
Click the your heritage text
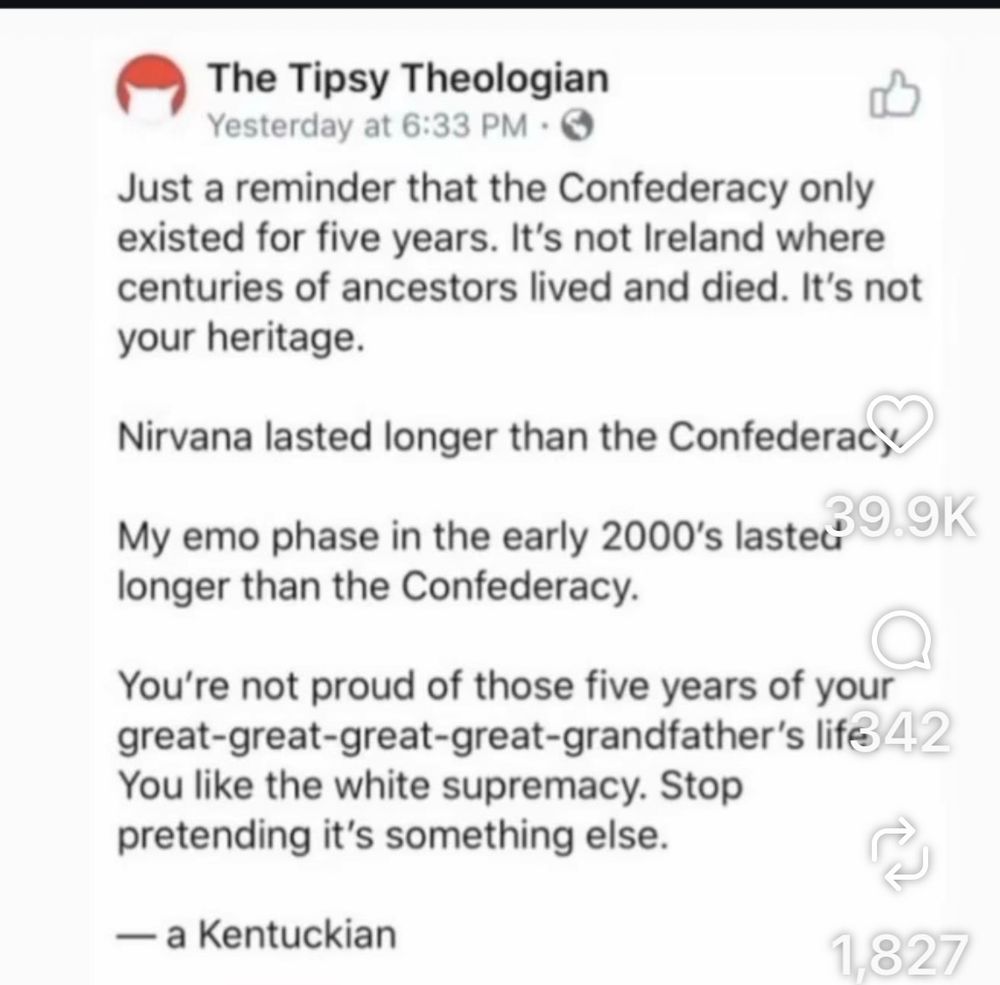tap(241, 337)
